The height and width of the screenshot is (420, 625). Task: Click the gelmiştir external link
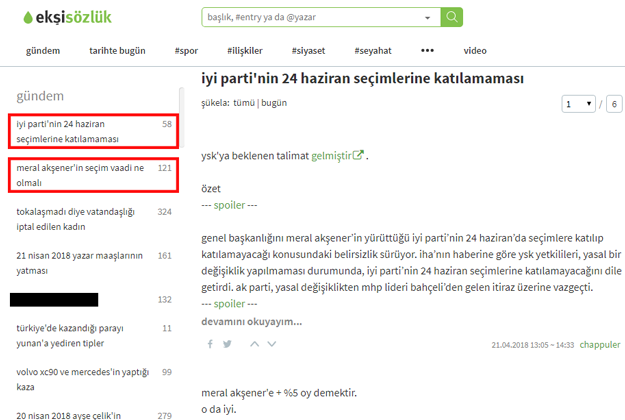point(338,156)
